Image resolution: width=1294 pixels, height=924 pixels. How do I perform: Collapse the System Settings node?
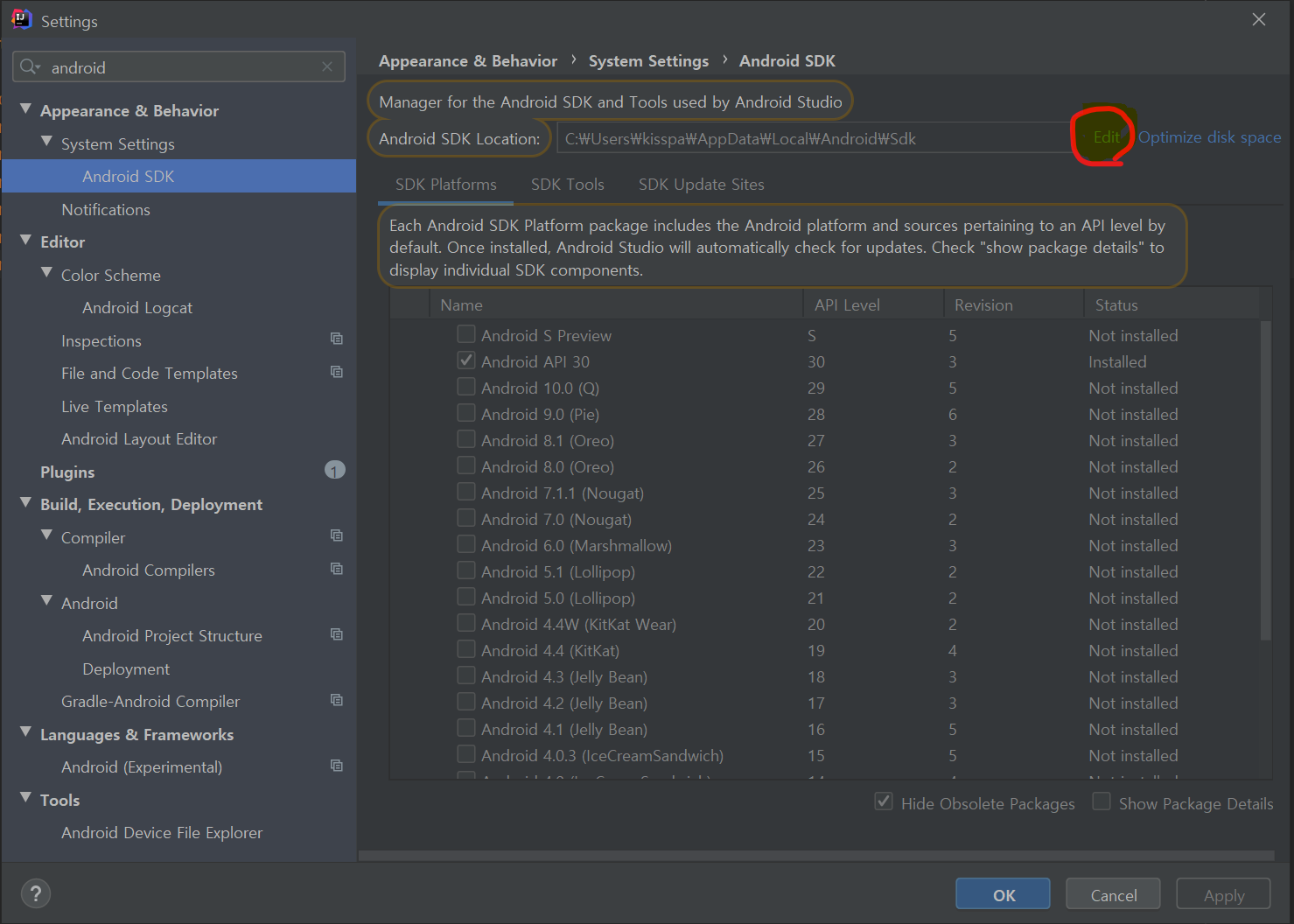click(x=46, y=142)
